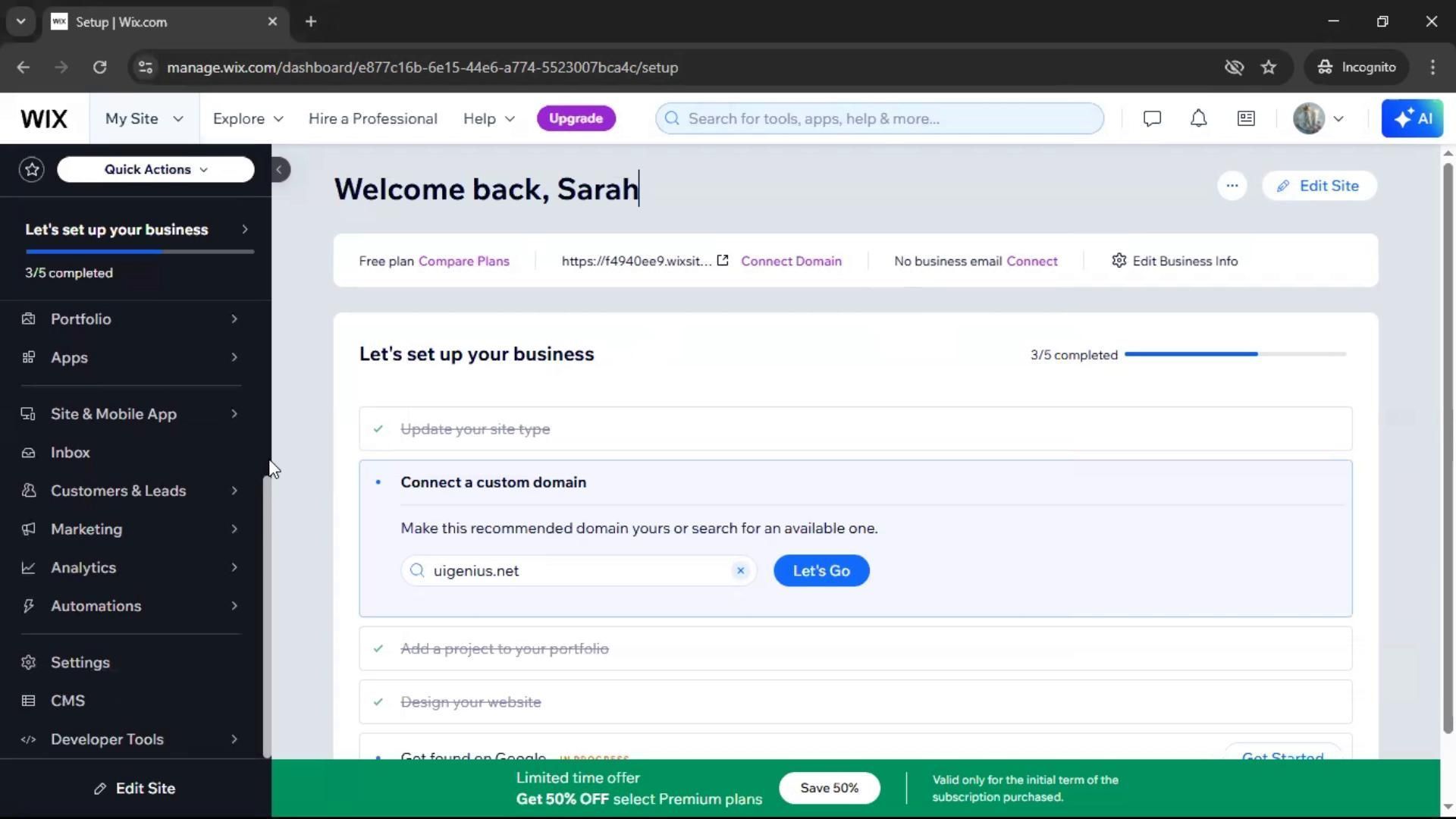Select Inbox from the sidebar
Screen dimensions: 1456x819
coord(71,452)
